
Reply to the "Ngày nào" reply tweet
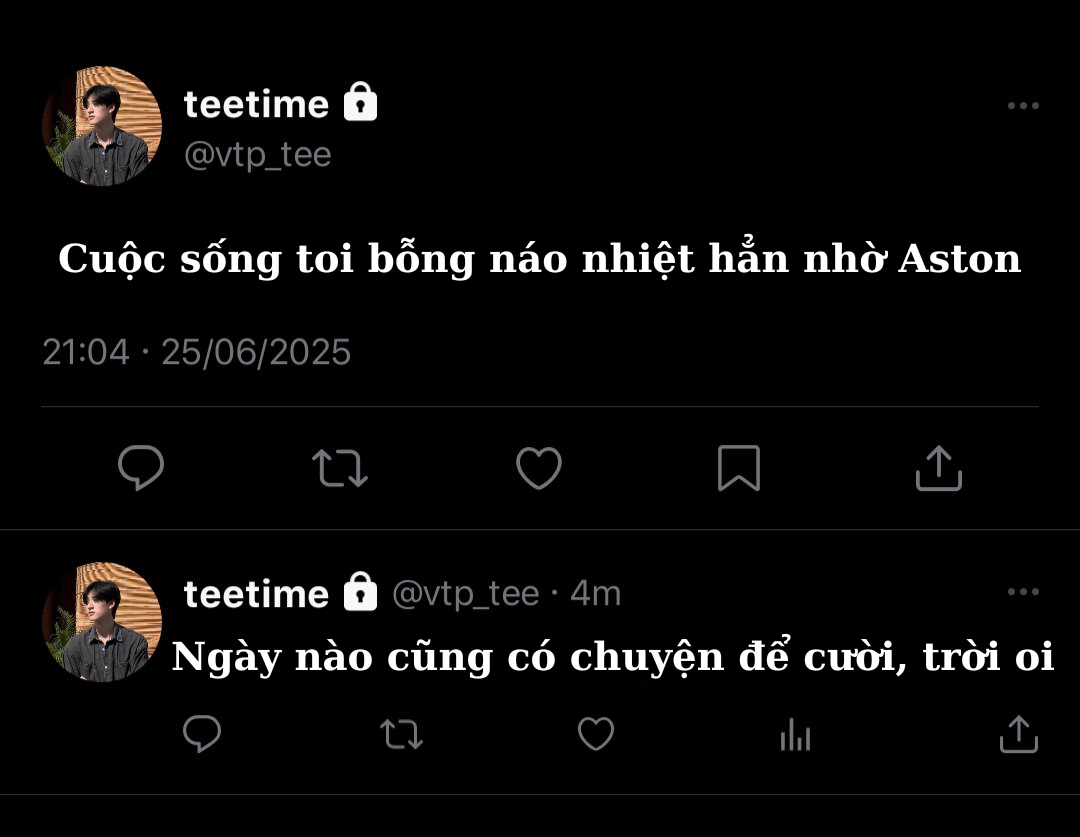point(202,735)
